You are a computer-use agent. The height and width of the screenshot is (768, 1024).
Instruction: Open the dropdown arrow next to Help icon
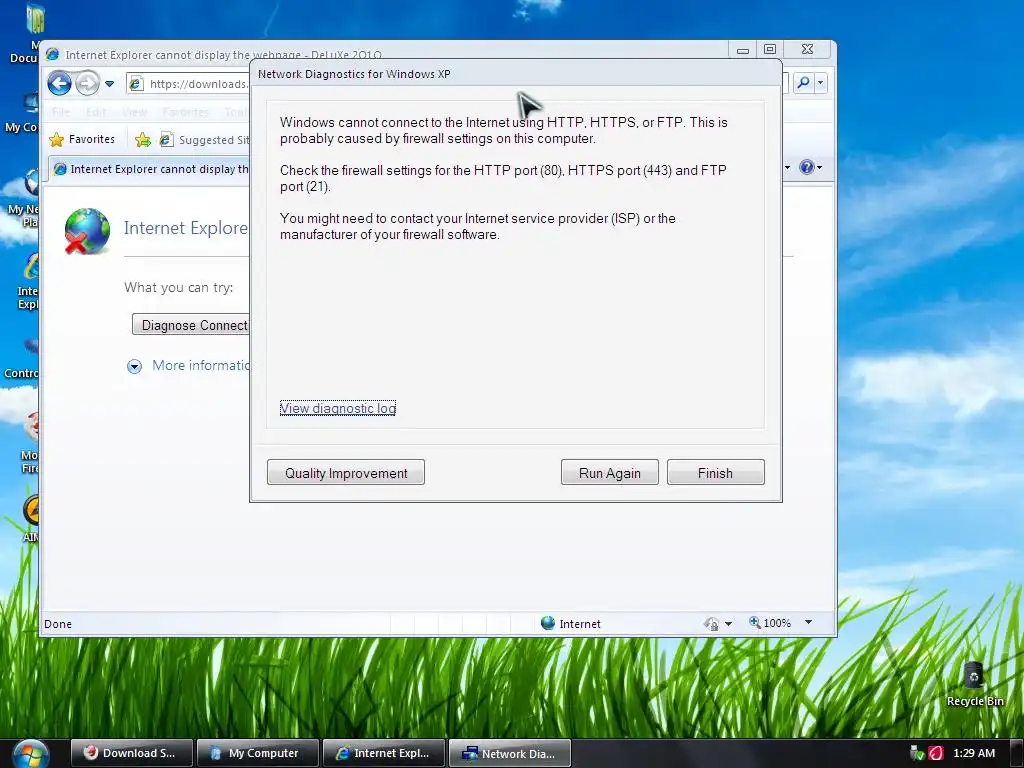click(x=820, y=168)
